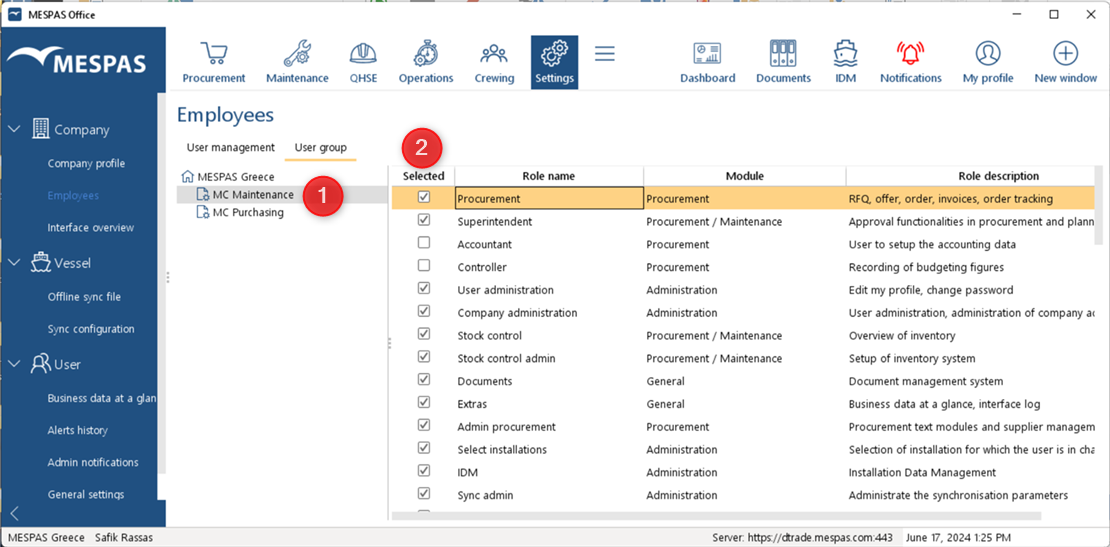
Task: Uncheck the User administration checkbox
Action: click(423, 289)
